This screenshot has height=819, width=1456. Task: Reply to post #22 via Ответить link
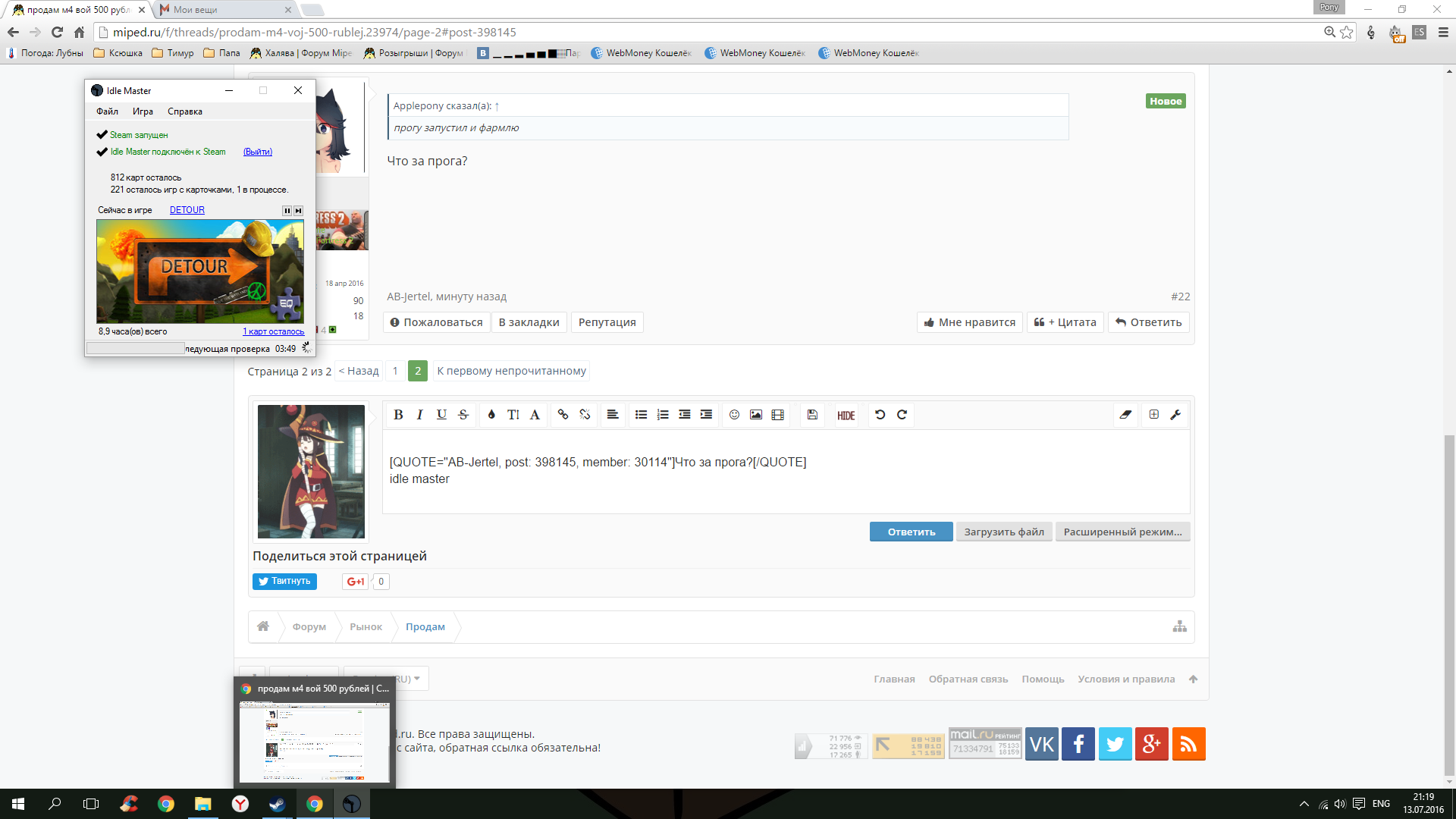tap(1149, 322)
